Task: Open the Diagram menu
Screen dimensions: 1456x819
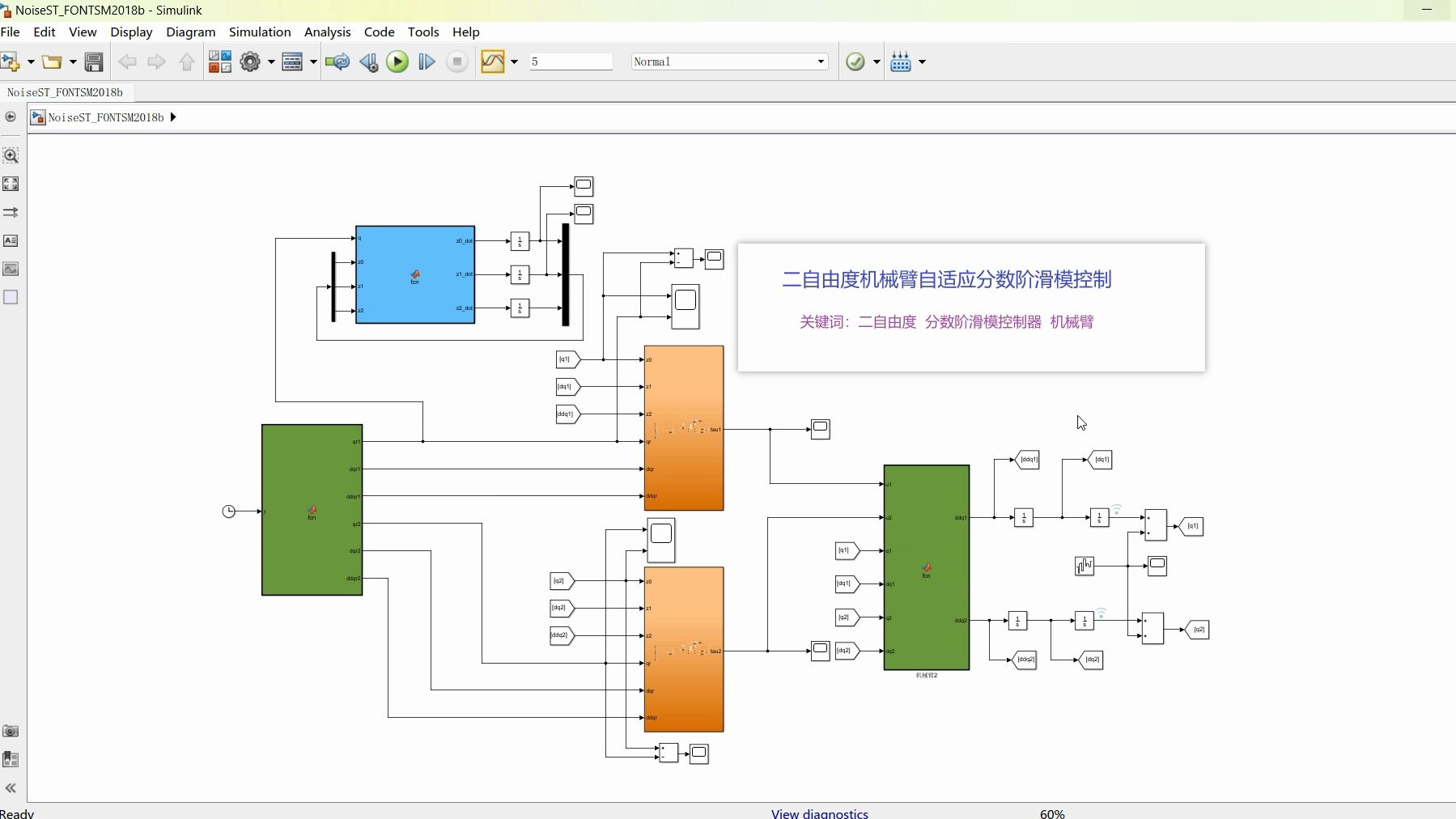Action: (191, 32)
